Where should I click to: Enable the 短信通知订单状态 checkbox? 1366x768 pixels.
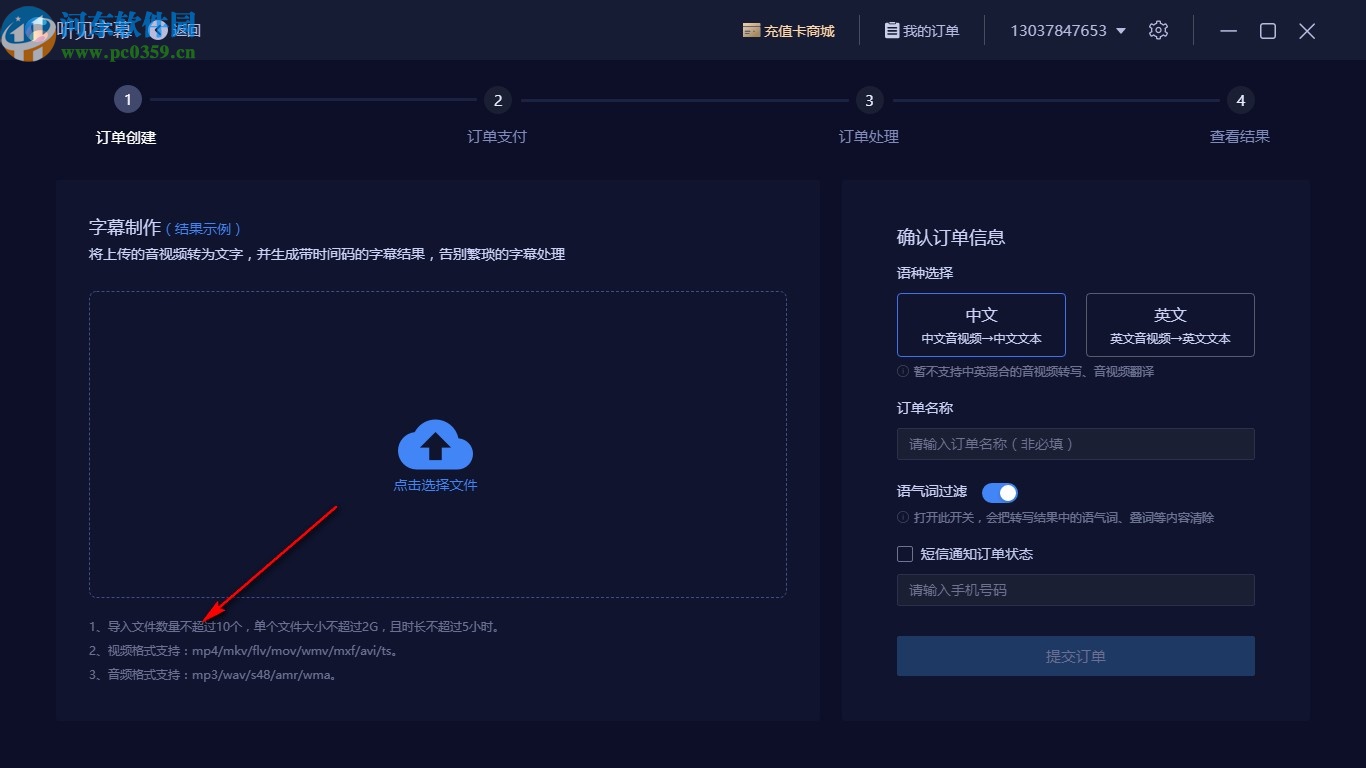[905, 554]
